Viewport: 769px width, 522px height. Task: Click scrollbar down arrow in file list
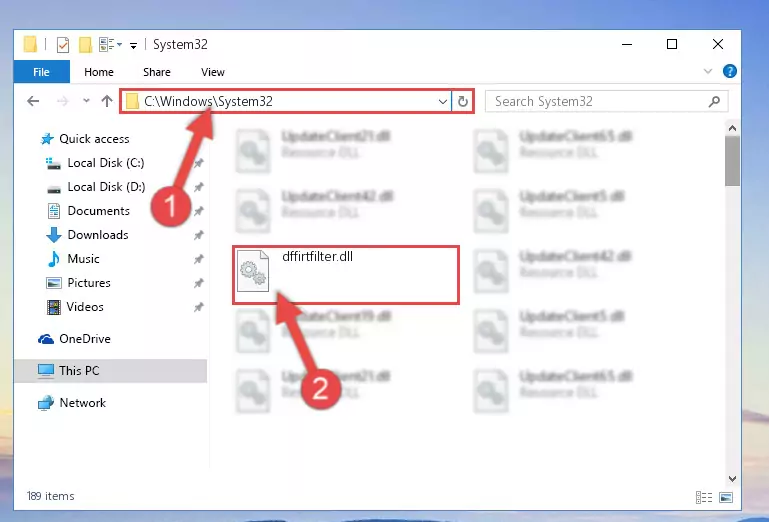point(732,479)
